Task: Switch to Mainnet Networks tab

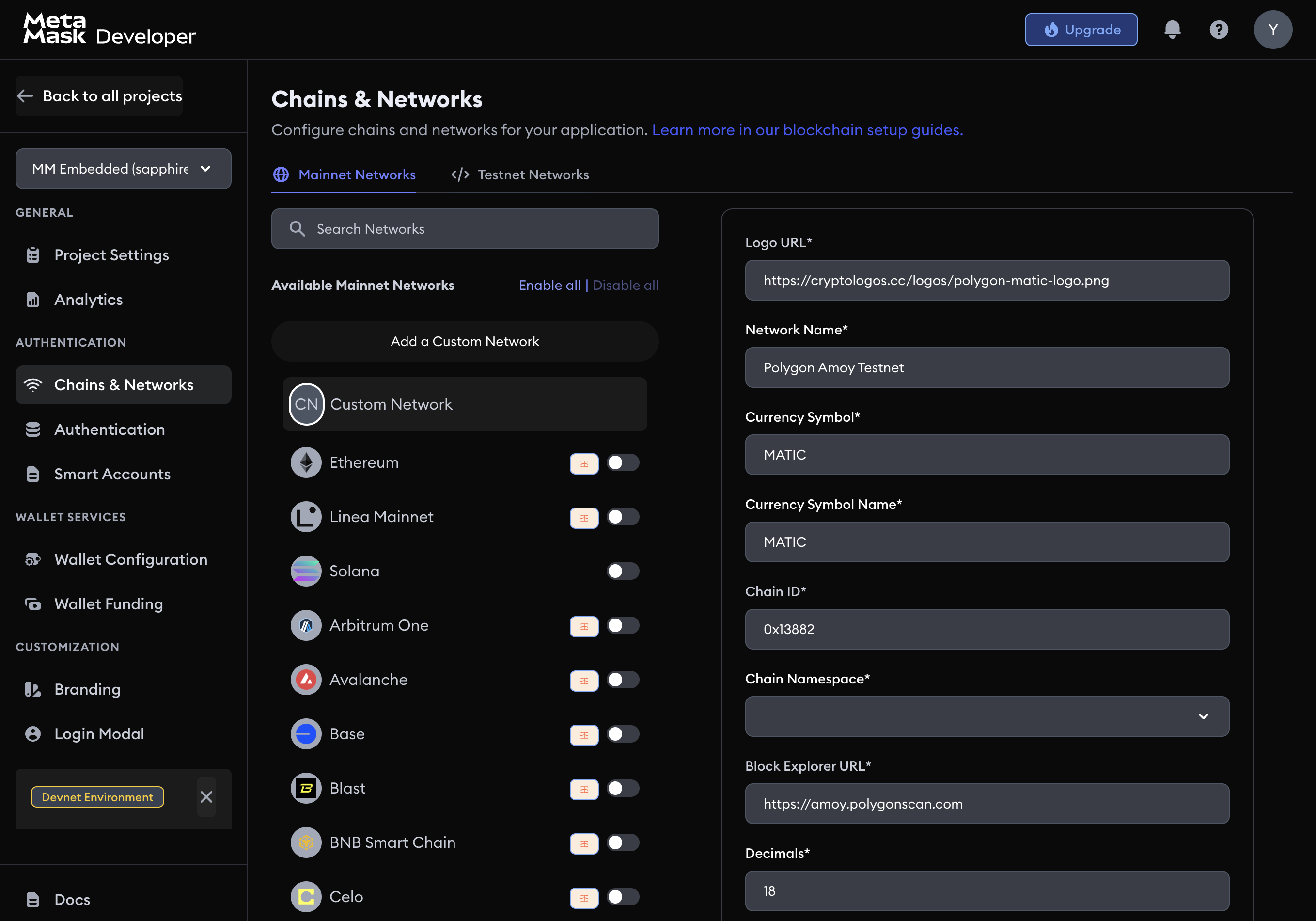Action: [x=344, y=175]
